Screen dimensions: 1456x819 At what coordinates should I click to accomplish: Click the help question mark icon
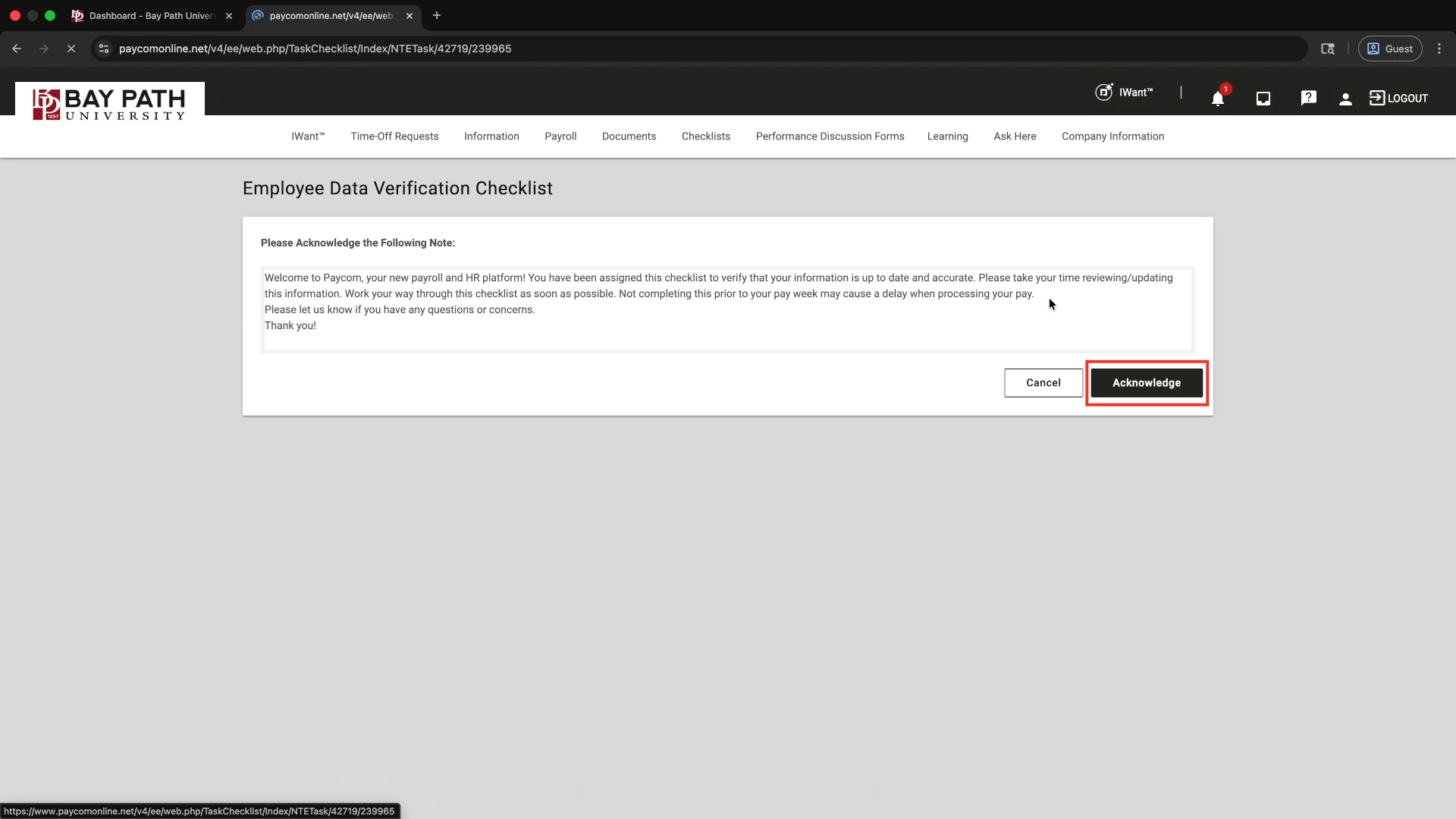[x=1308, y=99]
